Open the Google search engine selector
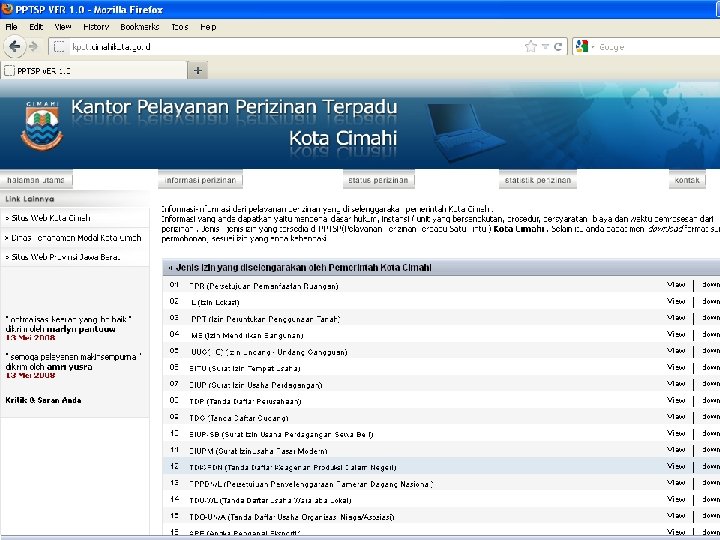Image resolution: width=720 pixels, height=540 pixels. tap(584, 46)
